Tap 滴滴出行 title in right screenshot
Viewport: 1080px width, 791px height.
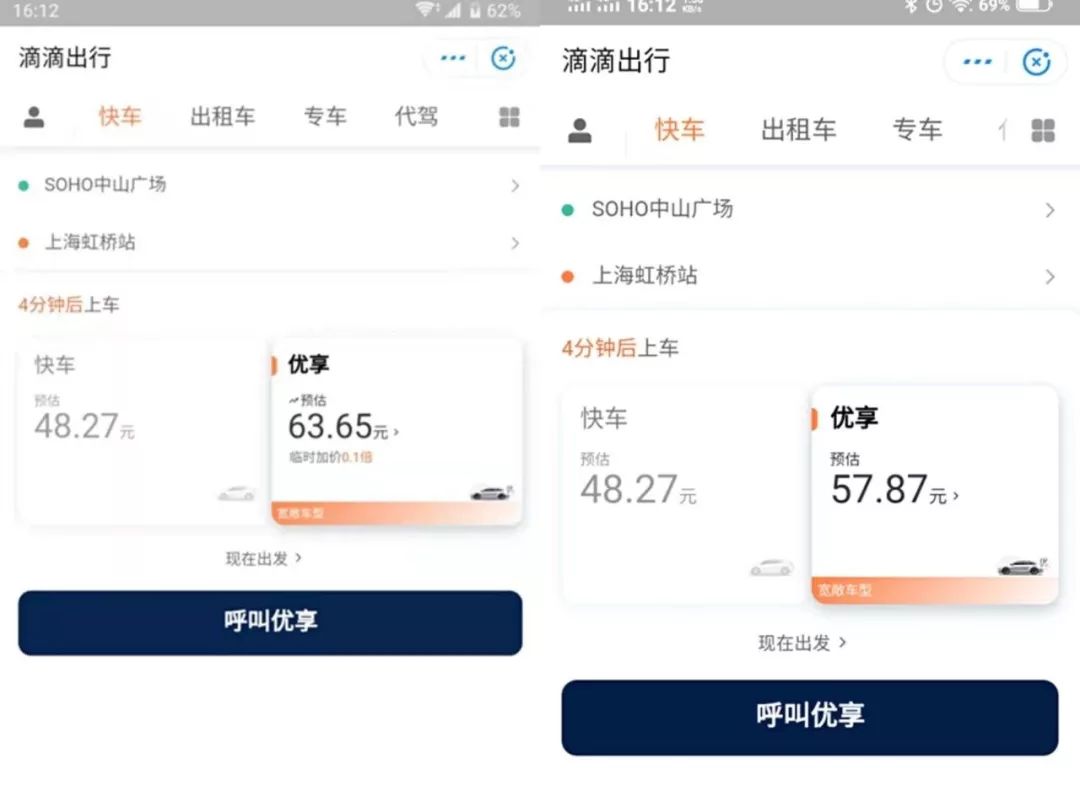(x=616, y=61)
